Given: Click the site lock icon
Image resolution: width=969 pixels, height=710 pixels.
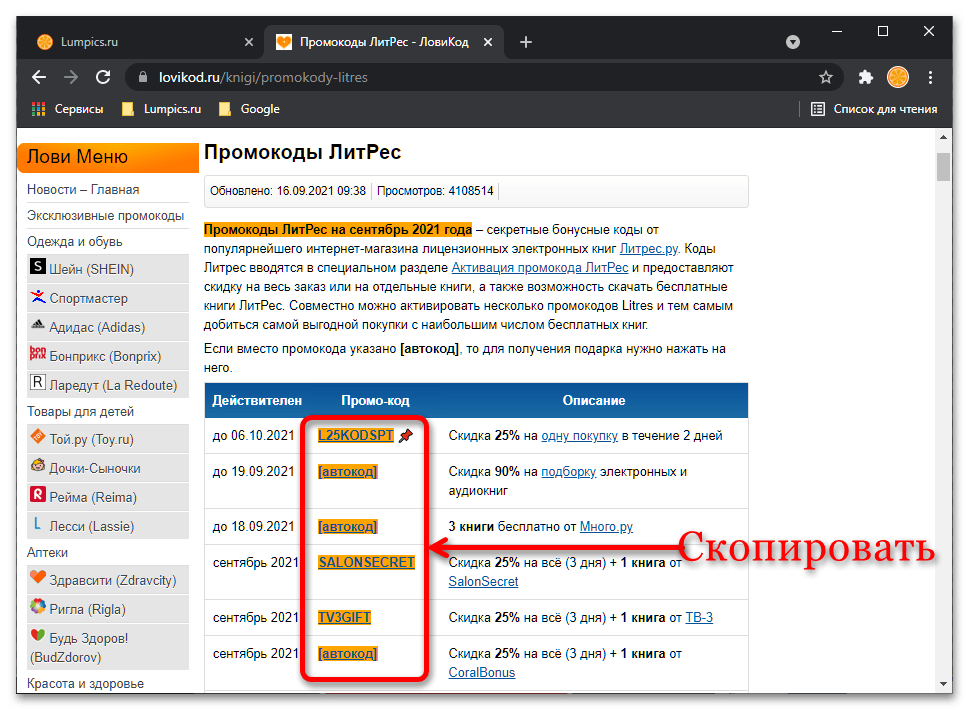Looking at the screenshot, I should [143, 77].
